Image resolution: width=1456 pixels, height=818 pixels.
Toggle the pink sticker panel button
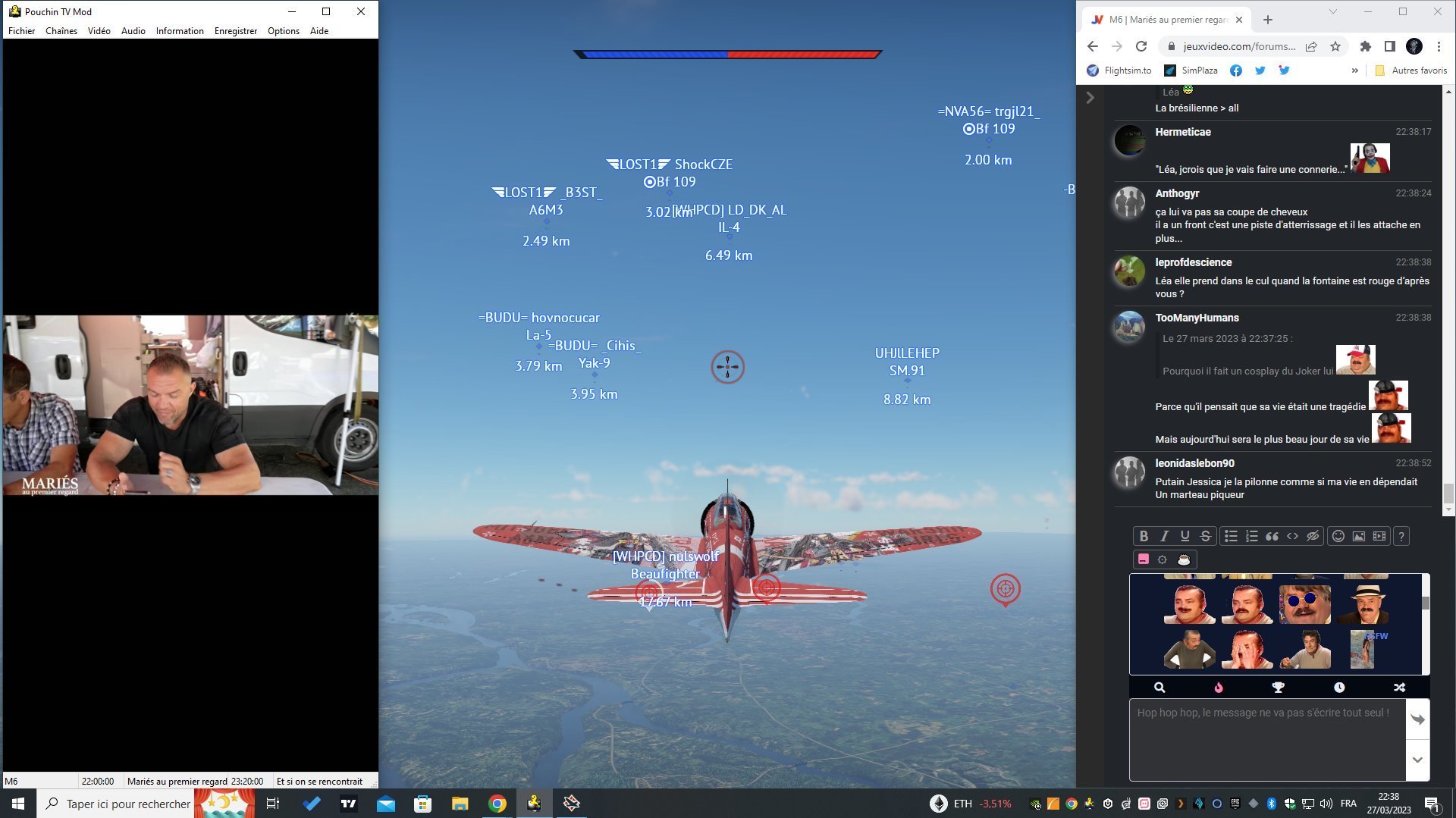[x=1144, y=559]
